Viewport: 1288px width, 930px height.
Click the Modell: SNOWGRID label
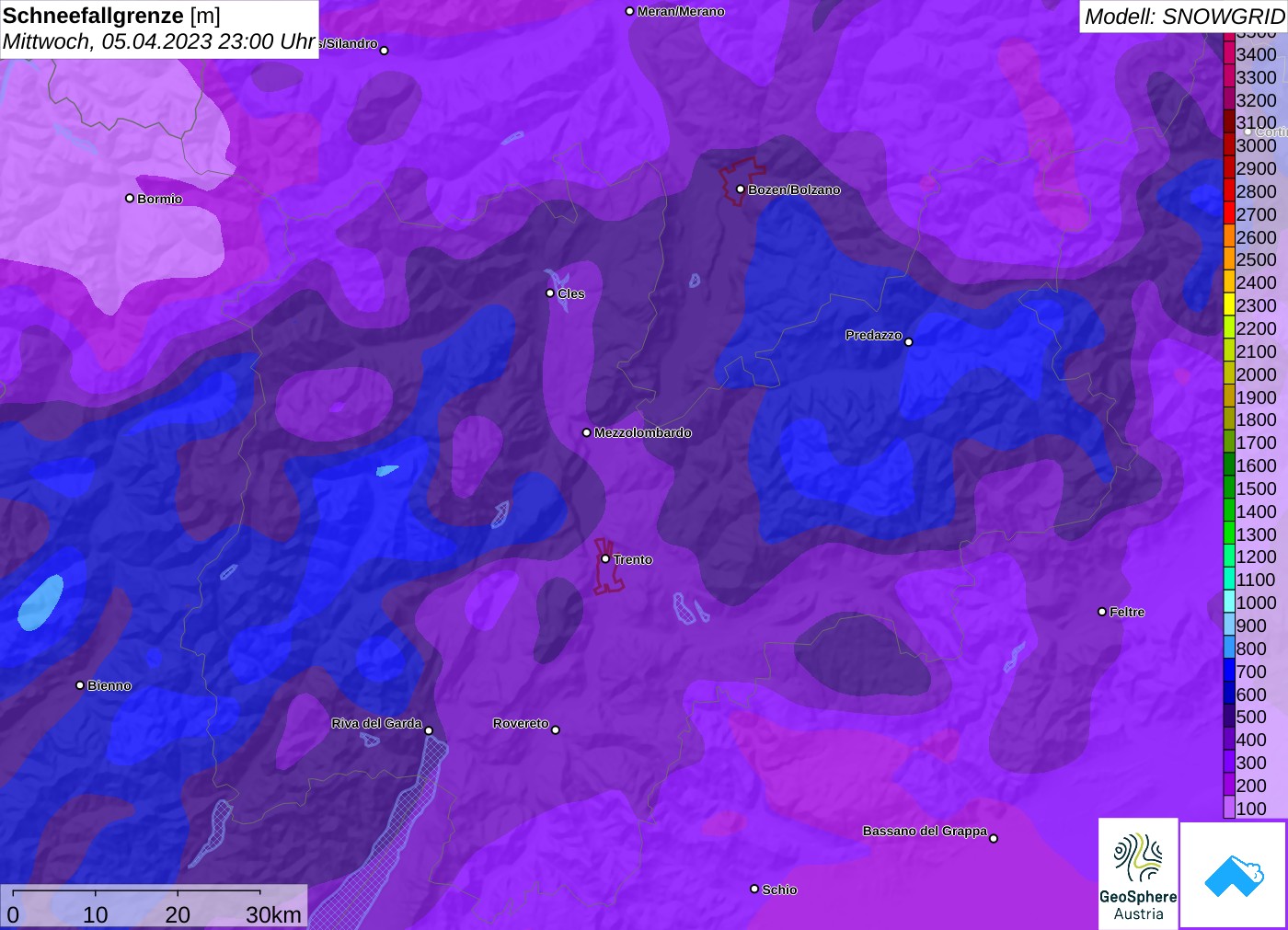click(1184, 16)
